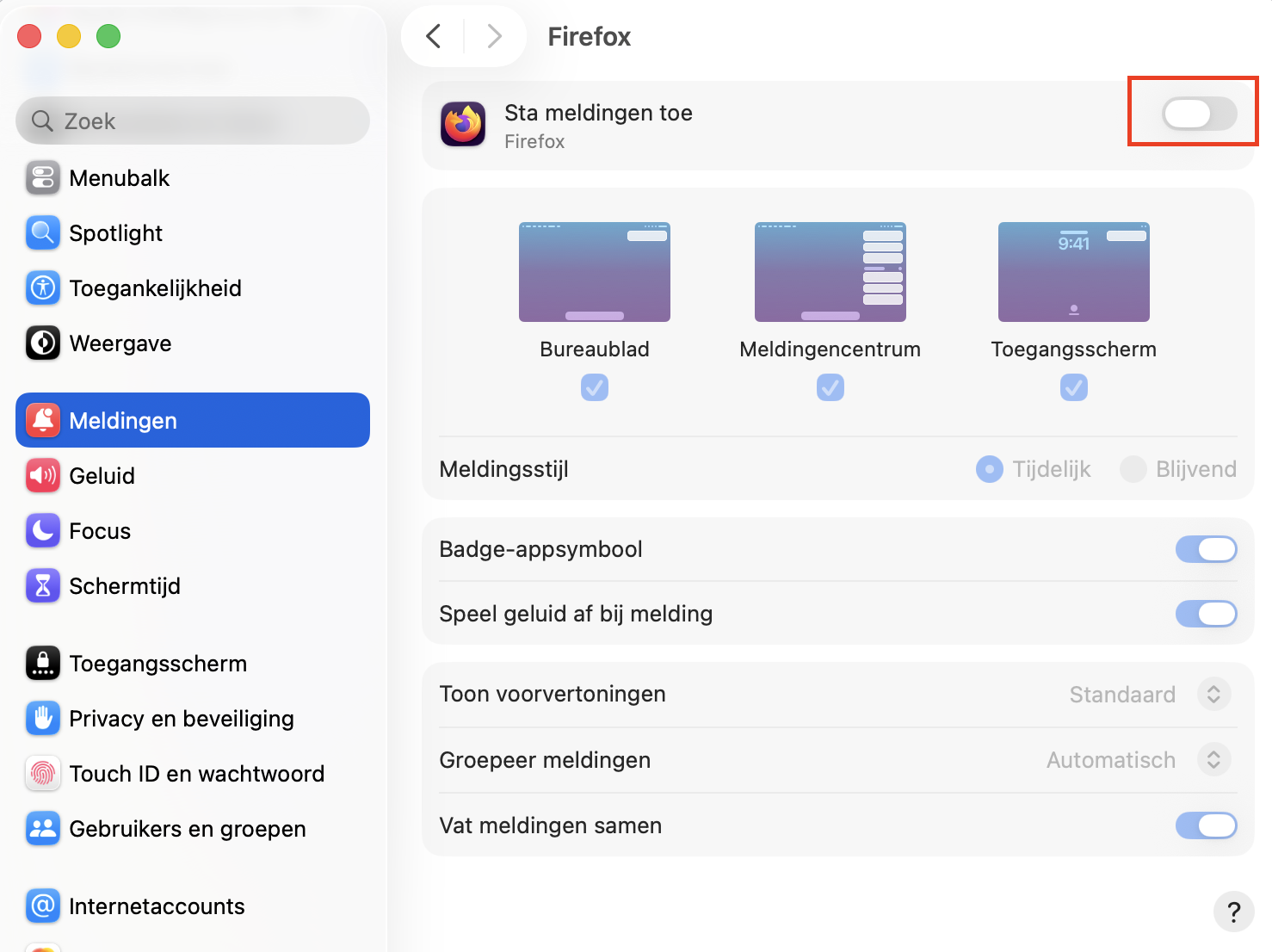Select the Blijvend radio button
Screen dimensions: 1272x952
pyautogui.click(x=1133, y=469)
